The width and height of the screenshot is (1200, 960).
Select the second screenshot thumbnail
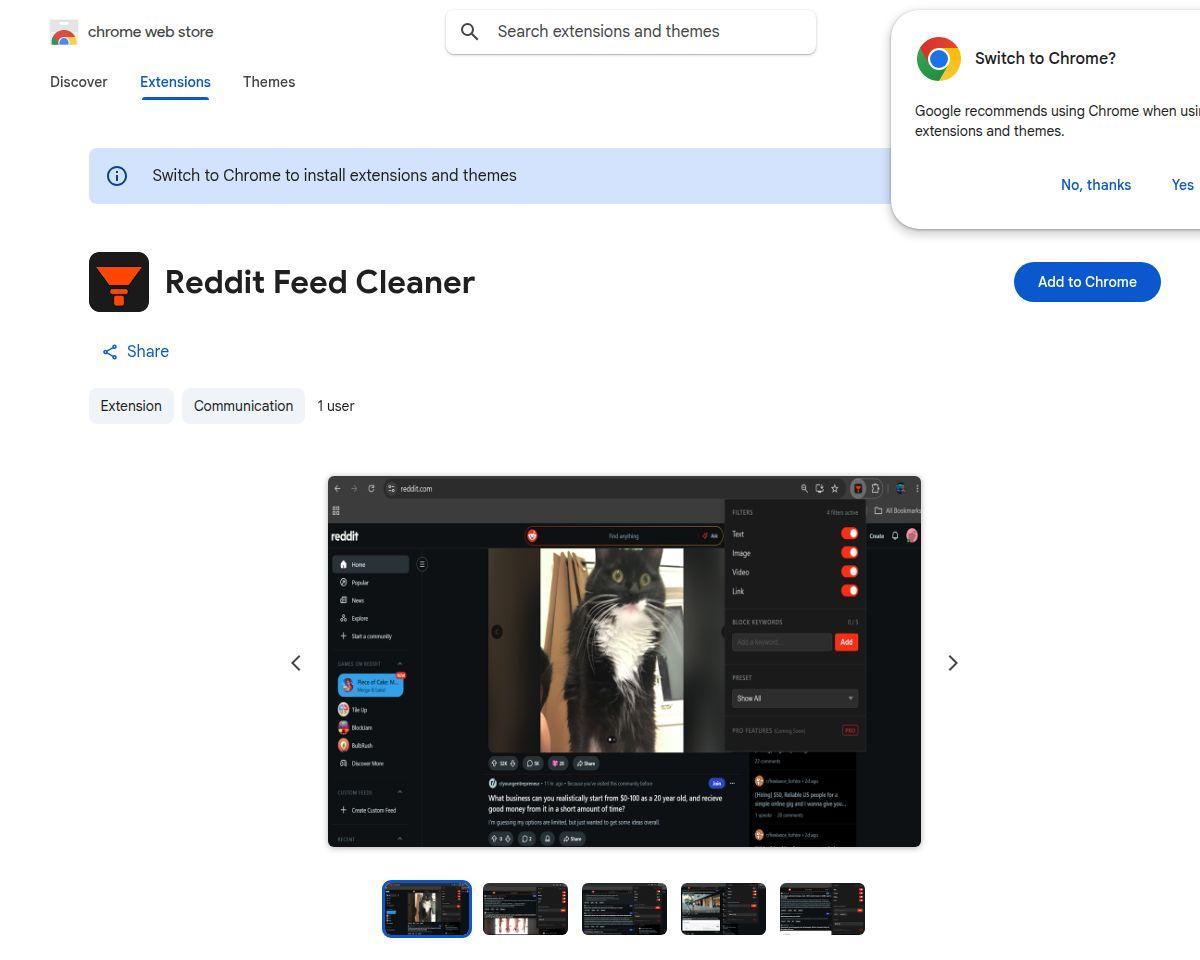point(525,909)
